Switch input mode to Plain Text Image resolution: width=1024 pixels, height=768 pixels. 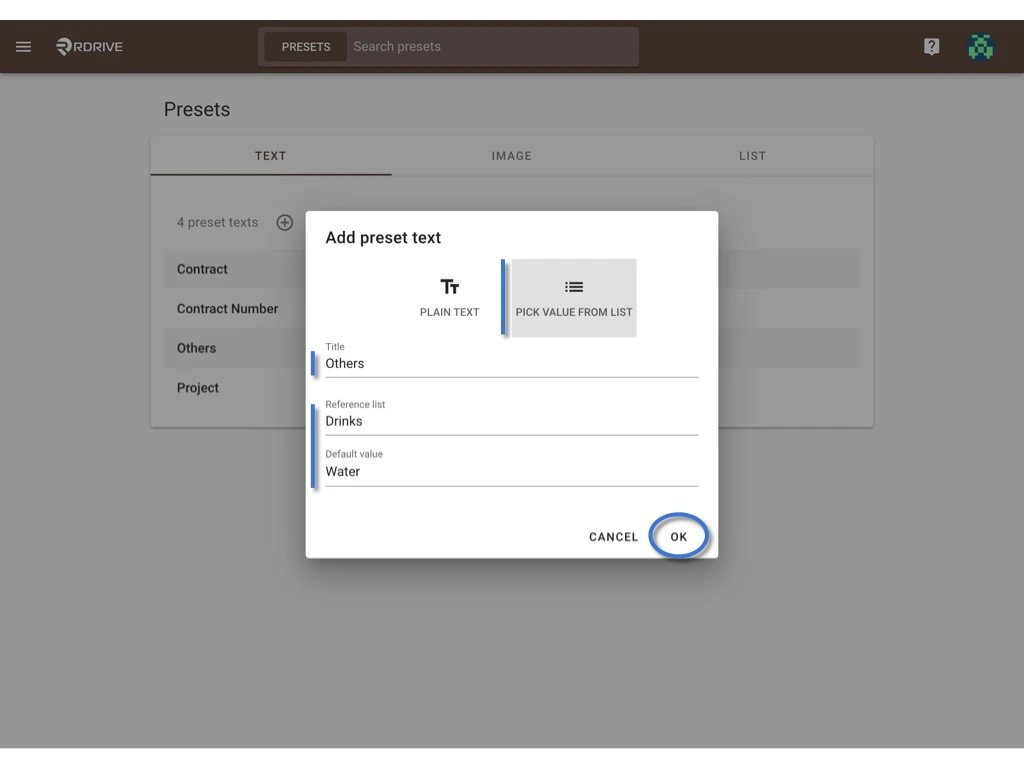(x=449, y=297)
